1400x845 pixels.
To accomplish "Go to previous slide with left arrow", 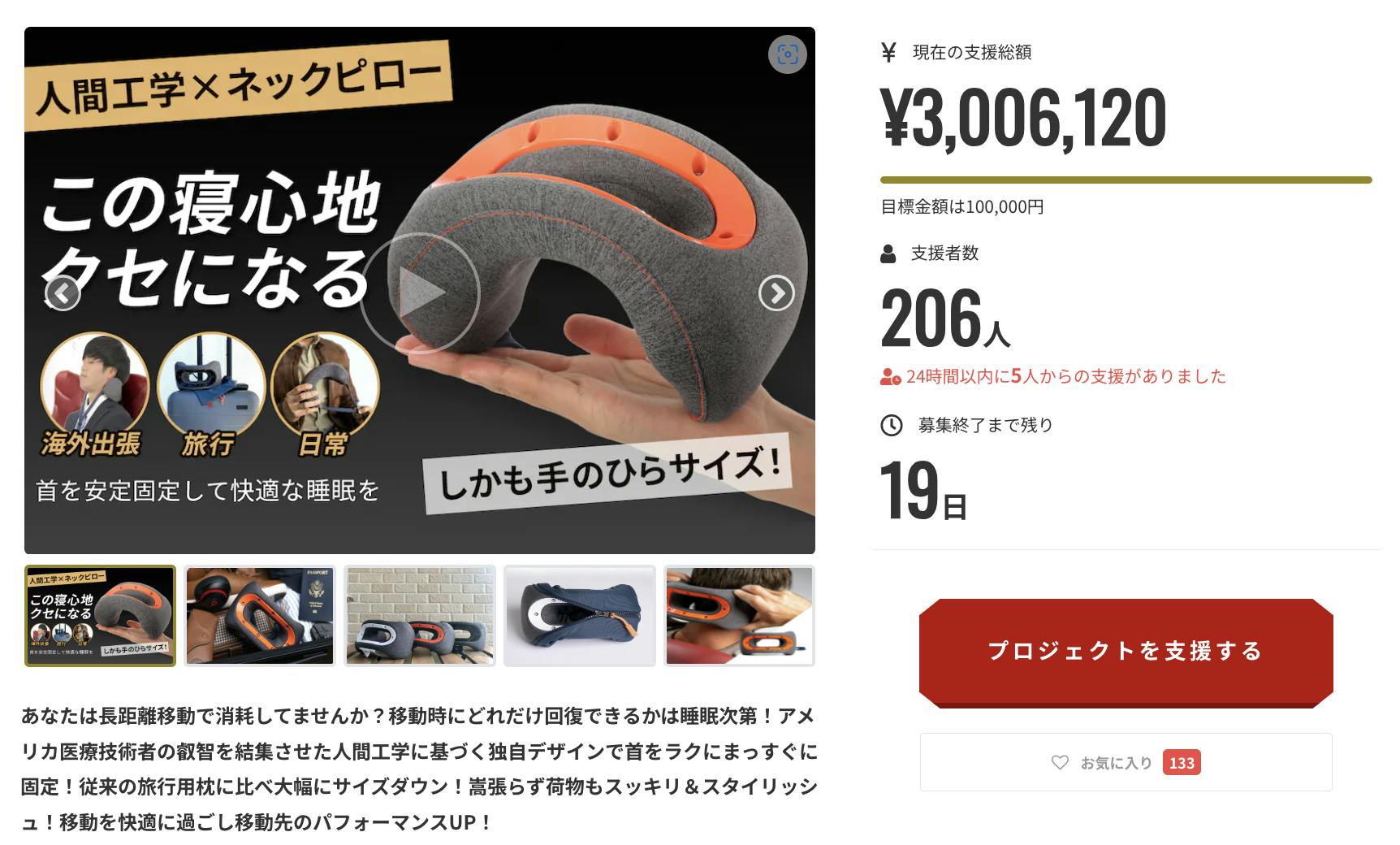I will (63, 293).
